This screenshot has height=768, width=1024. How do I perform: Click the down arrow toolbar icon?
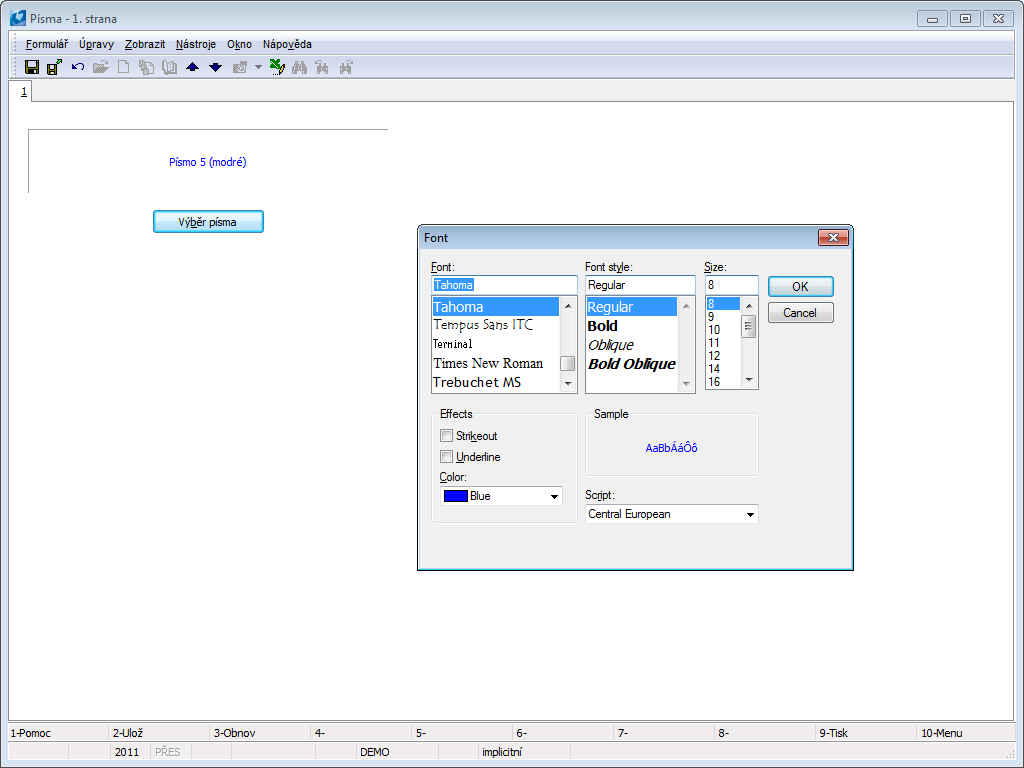pyautogui.click(x=215, y=67)
